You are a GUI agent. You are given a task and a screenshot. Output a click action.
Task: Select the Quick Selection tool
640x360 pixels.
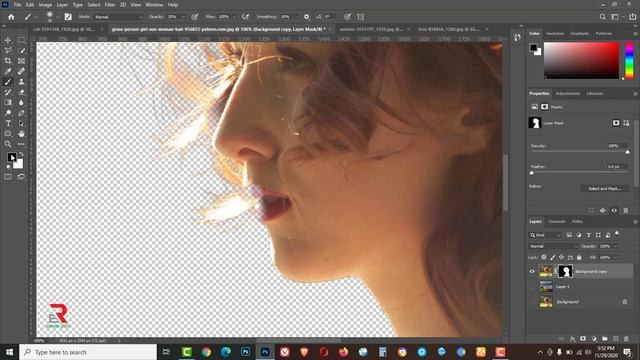pyautogui.click(x=21, y=50)
